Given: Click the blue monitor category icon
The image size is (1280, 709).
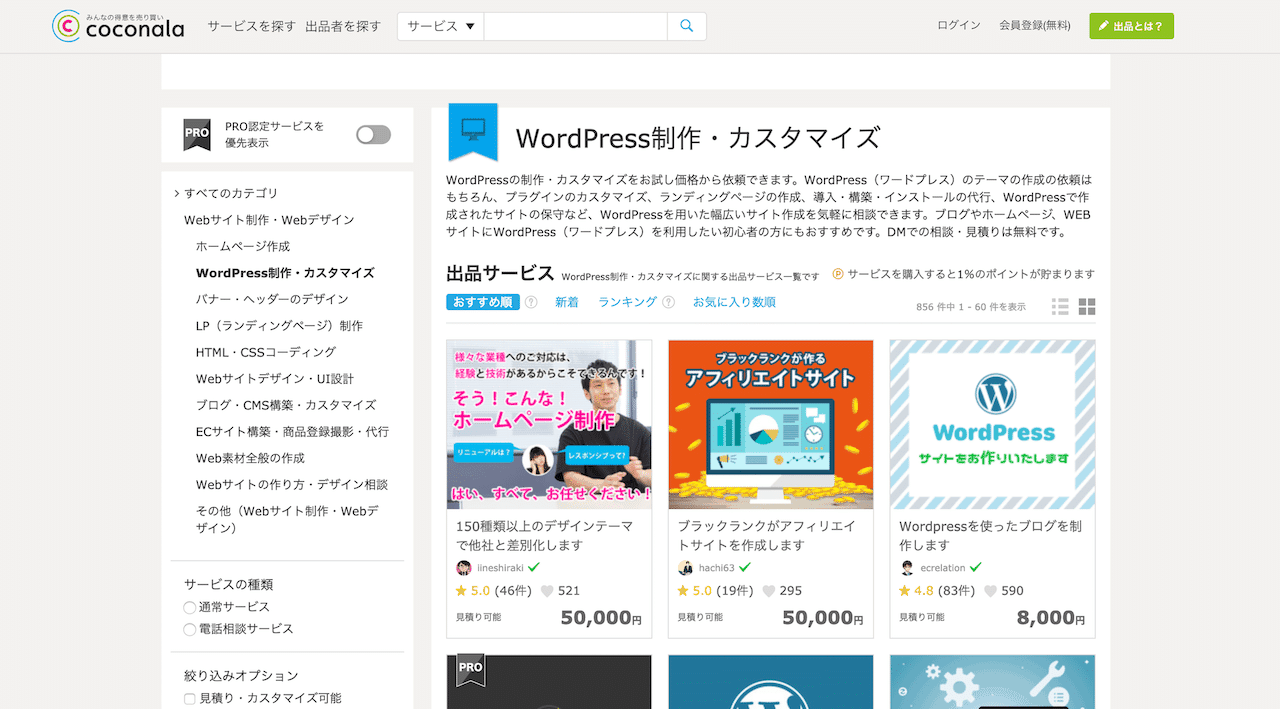Looking at the screenshot, I should click(473, 131).
